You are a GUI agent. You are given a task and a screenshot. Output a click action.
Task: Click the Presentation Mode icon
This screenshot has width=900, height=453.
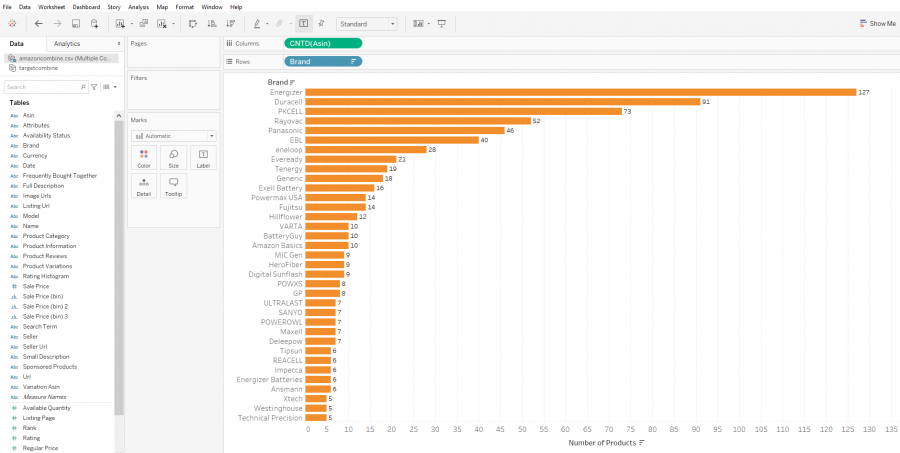[x=441, y=23]
